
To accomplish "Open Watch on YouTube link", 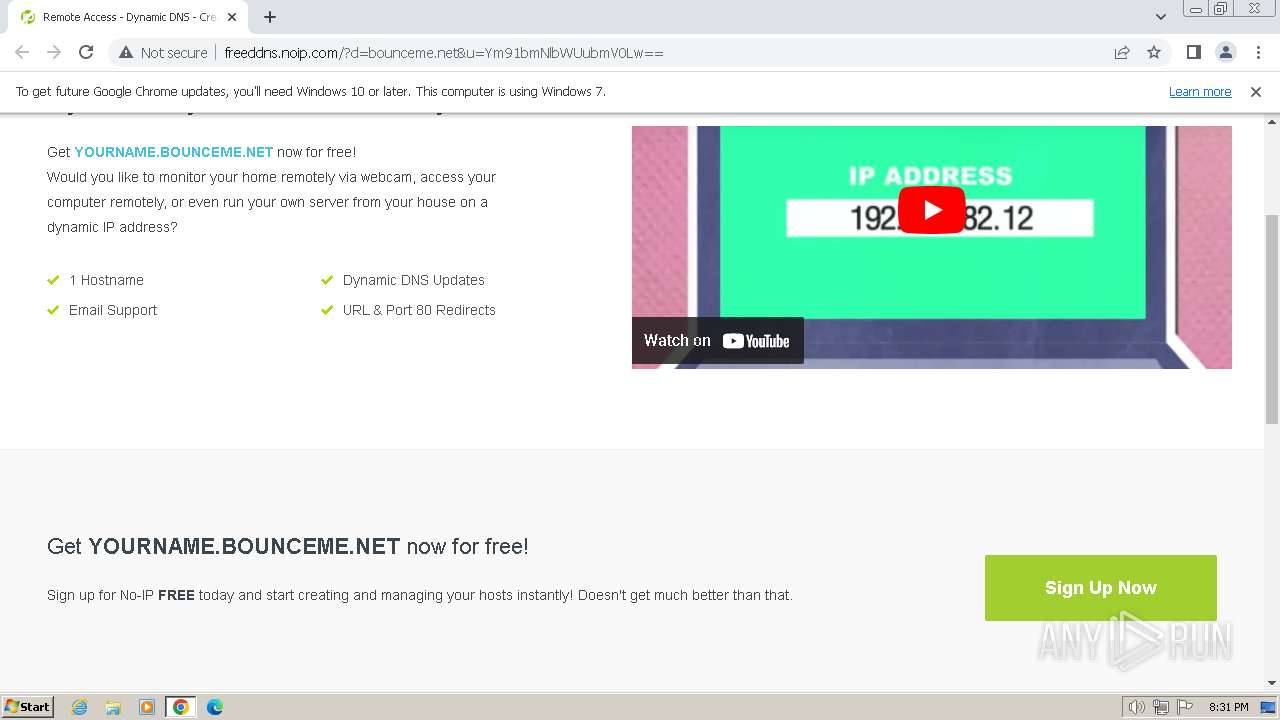I will 717,341.
